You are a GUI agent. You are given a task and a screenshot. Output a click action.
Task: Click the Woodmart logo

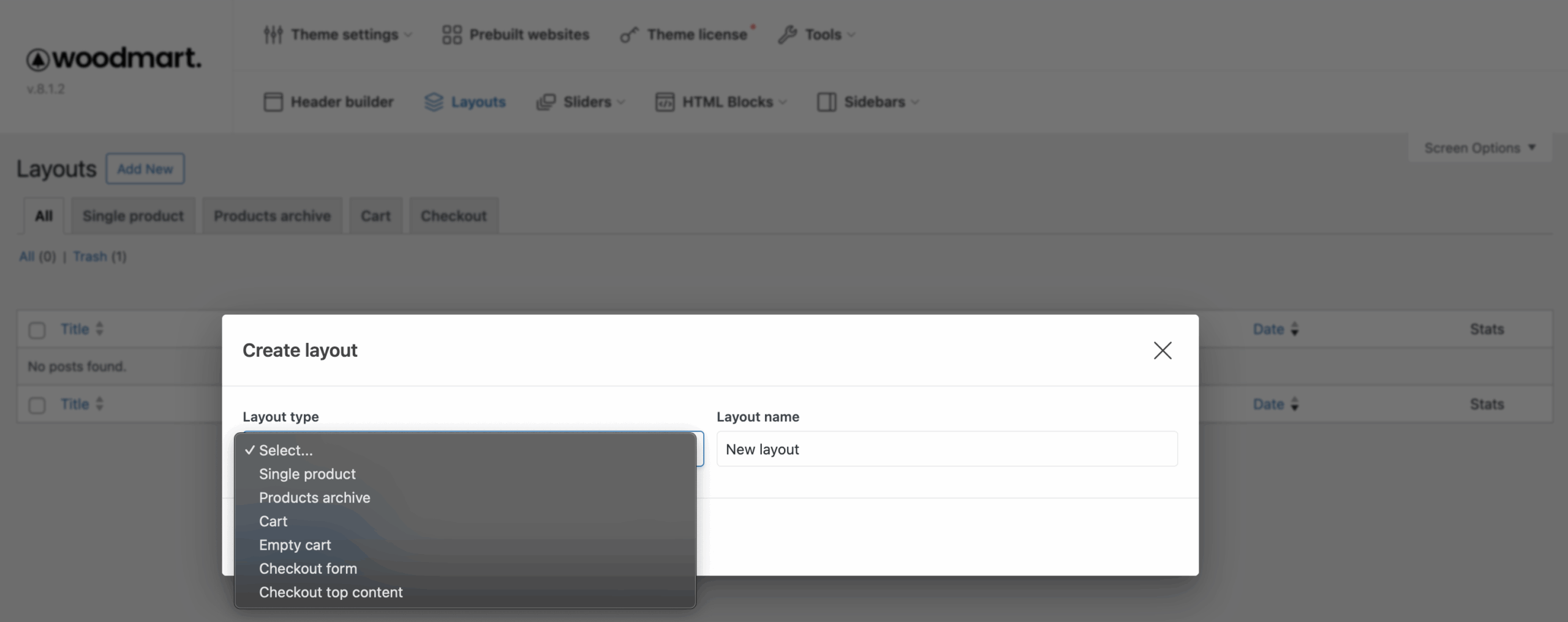pos(114,59)
